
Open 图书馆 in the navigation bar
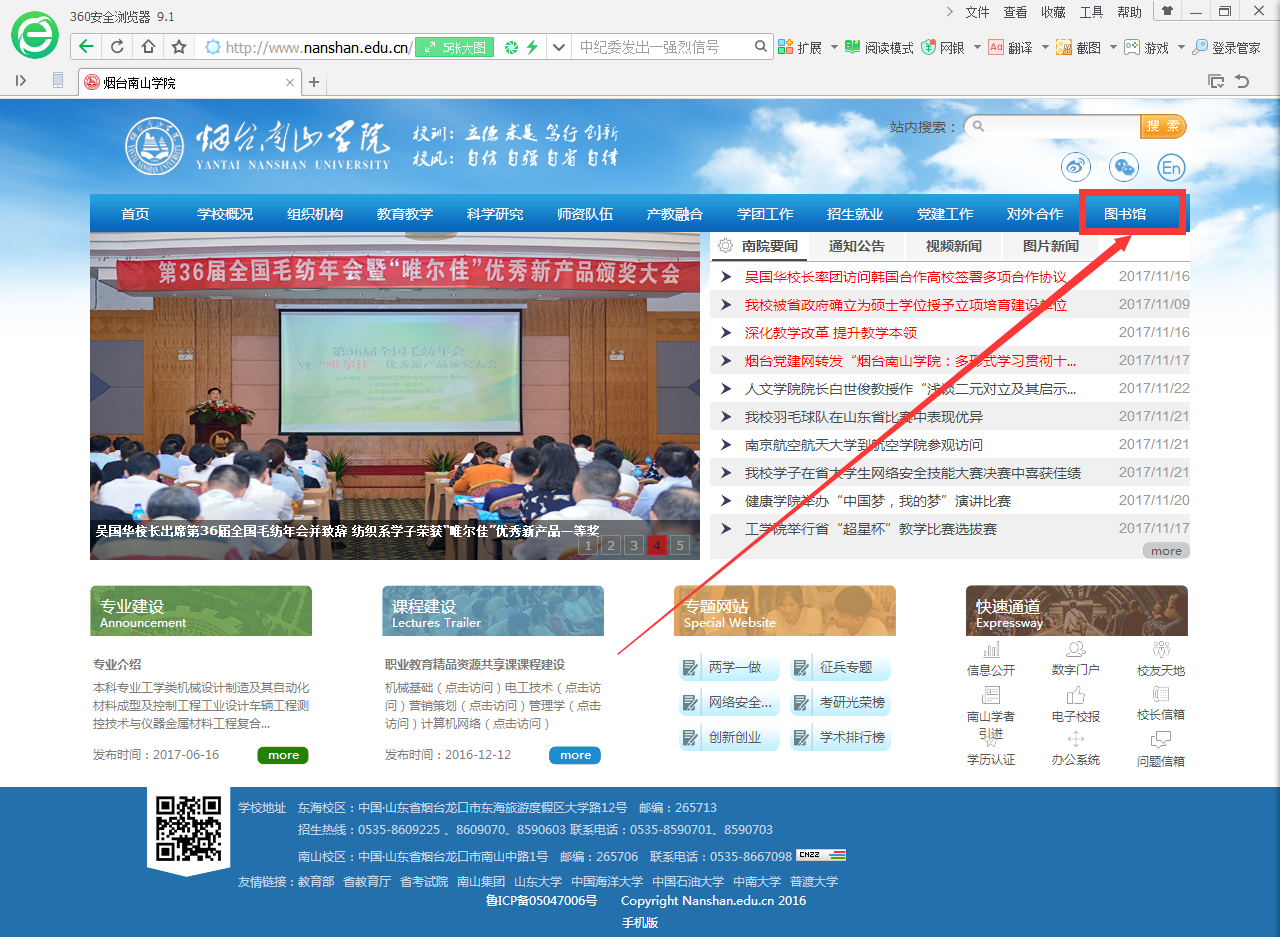coord(1125,214)
